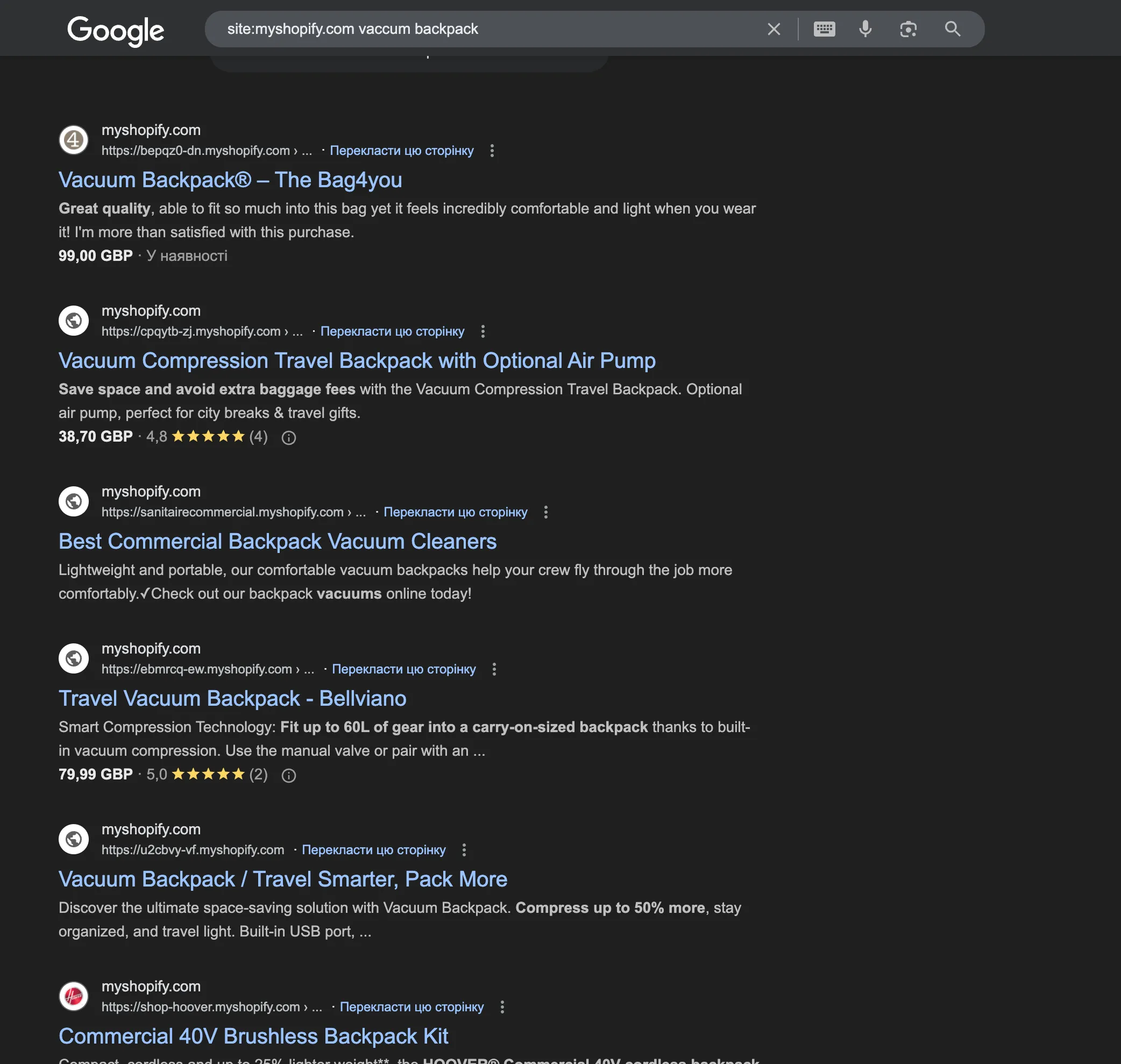Start voice search with microphone icon
Image resolution: width=1121 pixels, height=1064 pixels.
[x=865, y=29]
